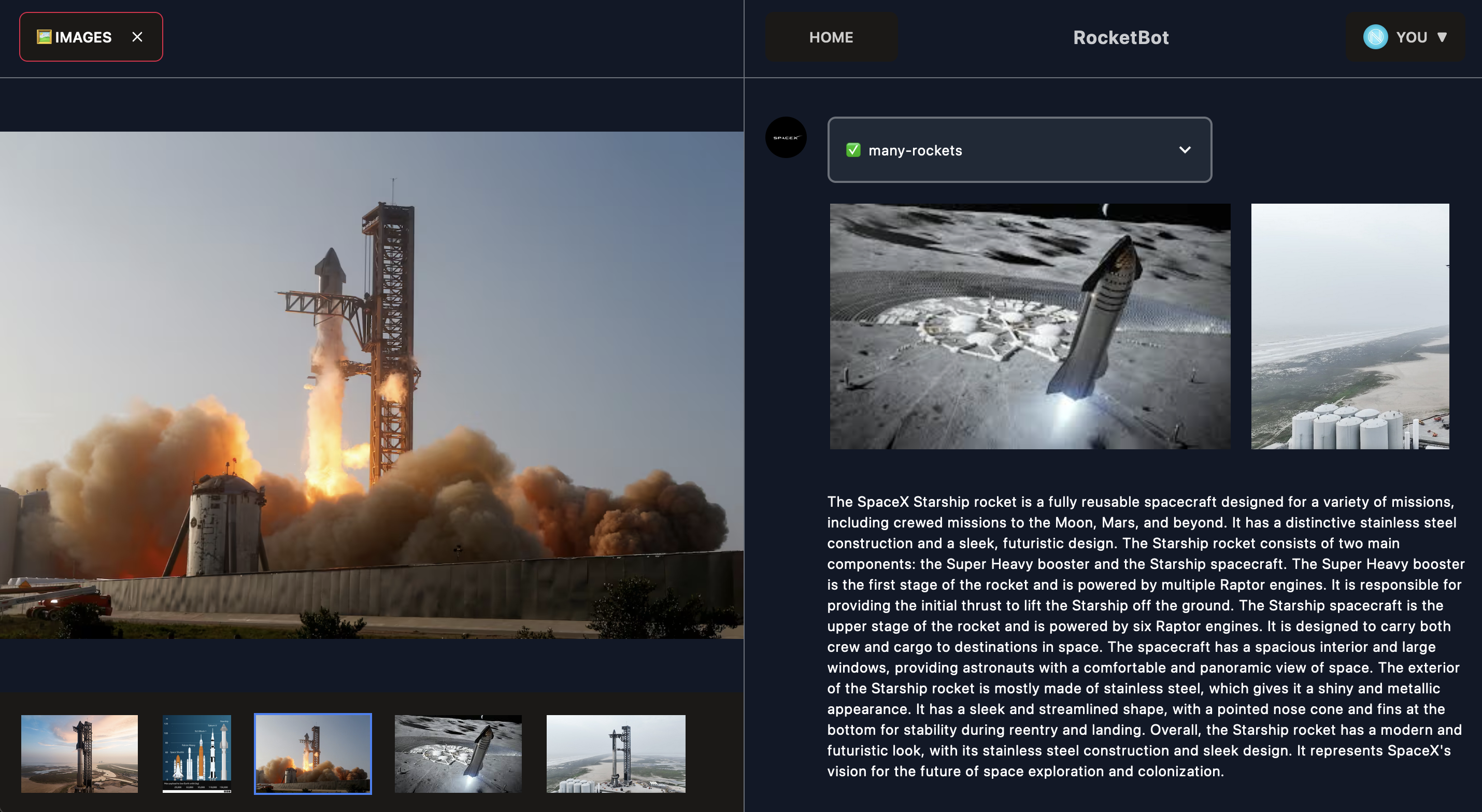
Task: Open the foggy launch site tanks image
Action: coord(1350,326)
